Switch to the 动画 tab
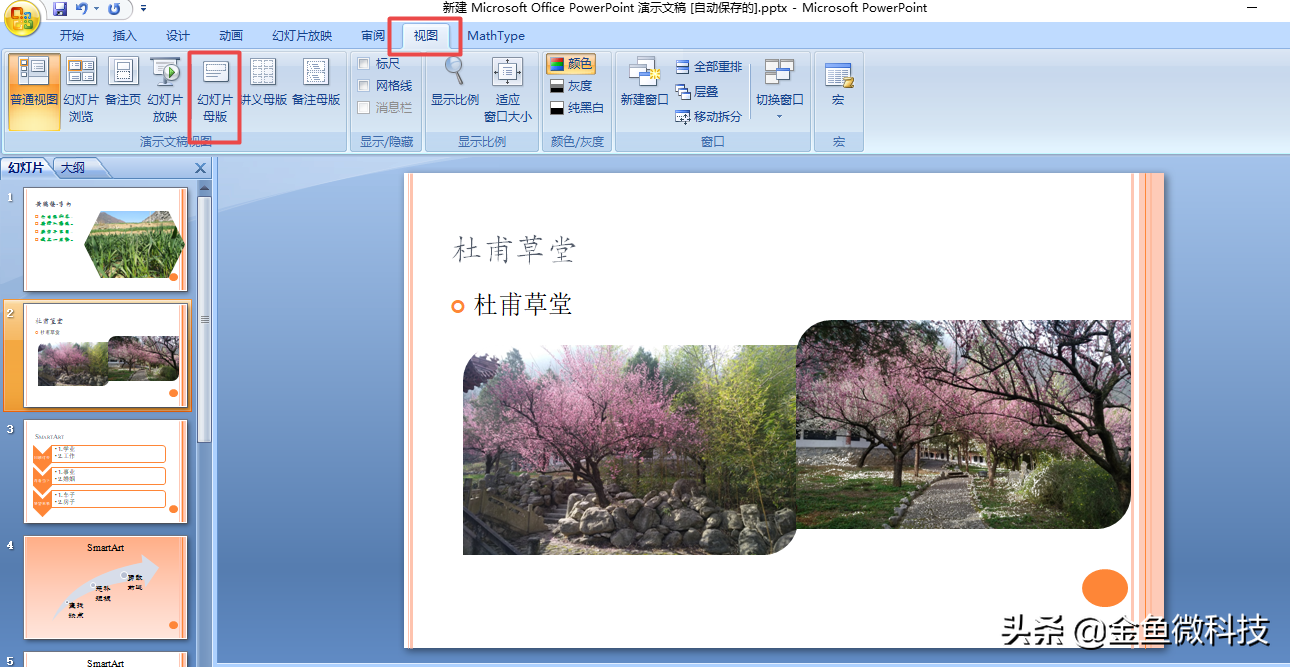 (x=231, y=36)
